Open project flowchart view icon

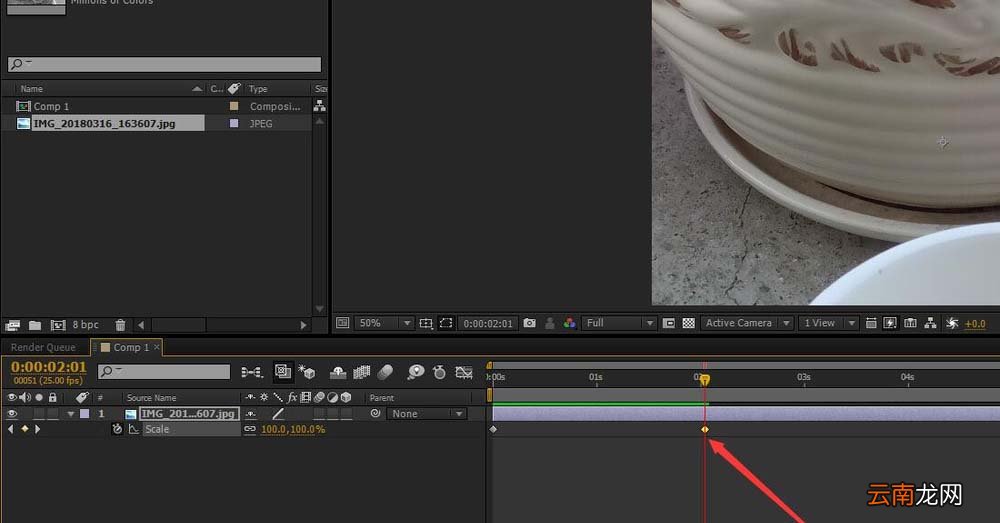[320, 106]
